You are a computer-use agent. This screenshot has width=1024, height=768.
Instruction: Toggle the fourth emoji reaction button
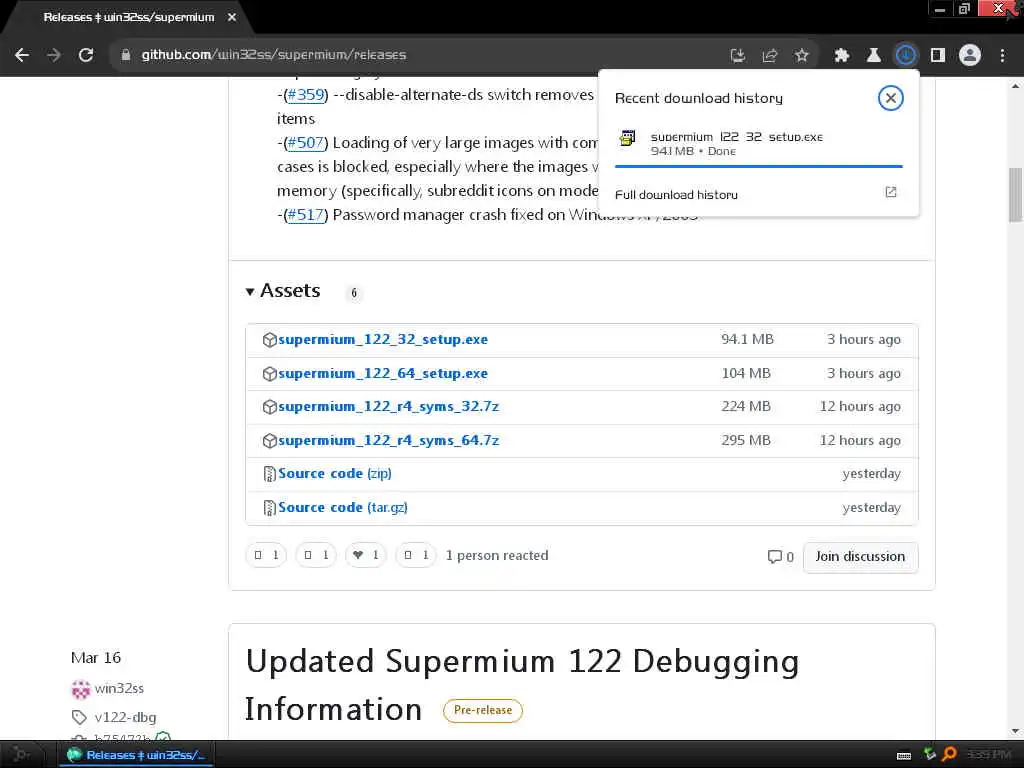(x=416, y=555)
